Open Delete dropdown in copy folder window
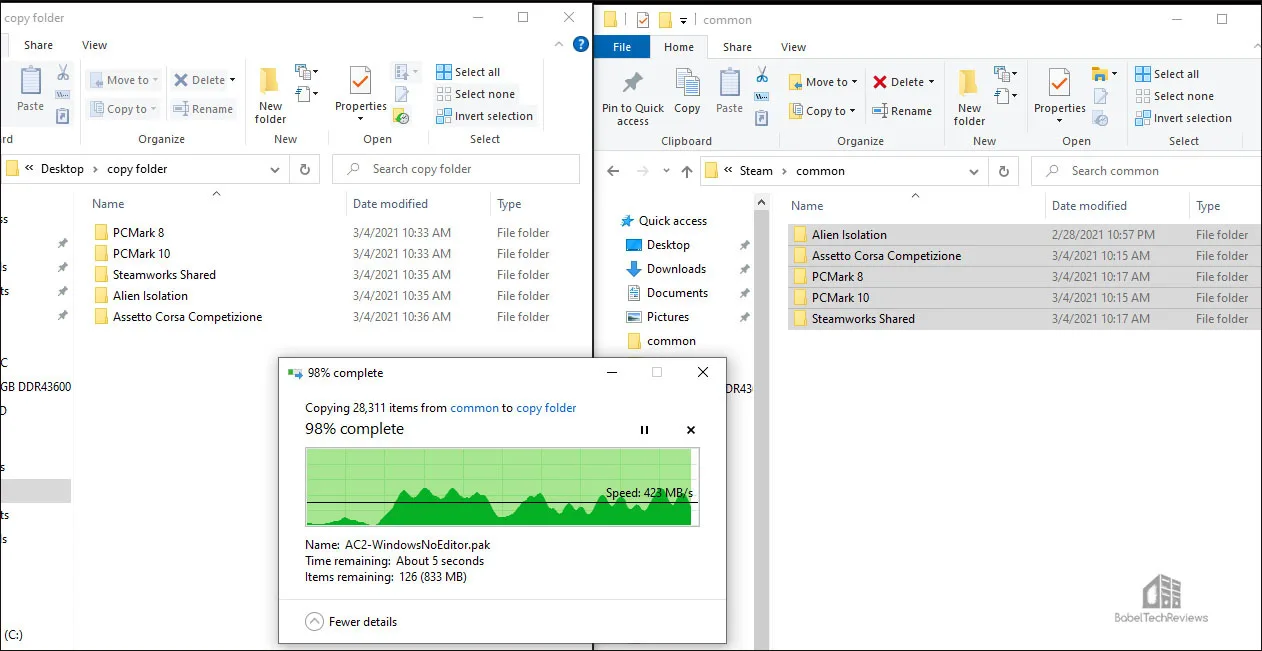The width and height of the screenshot is (1262, 651). pyautogui.click(x=204, y=80)
